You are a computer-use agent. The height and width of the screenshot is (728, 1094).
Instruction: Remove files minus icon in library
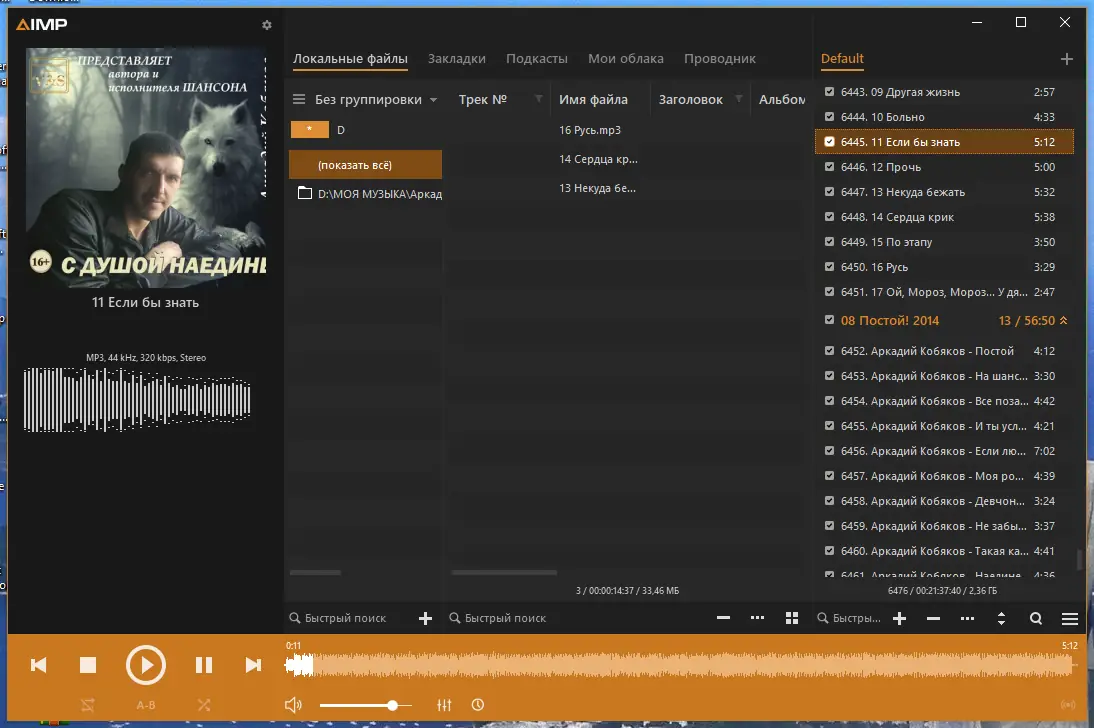[724, 618]
